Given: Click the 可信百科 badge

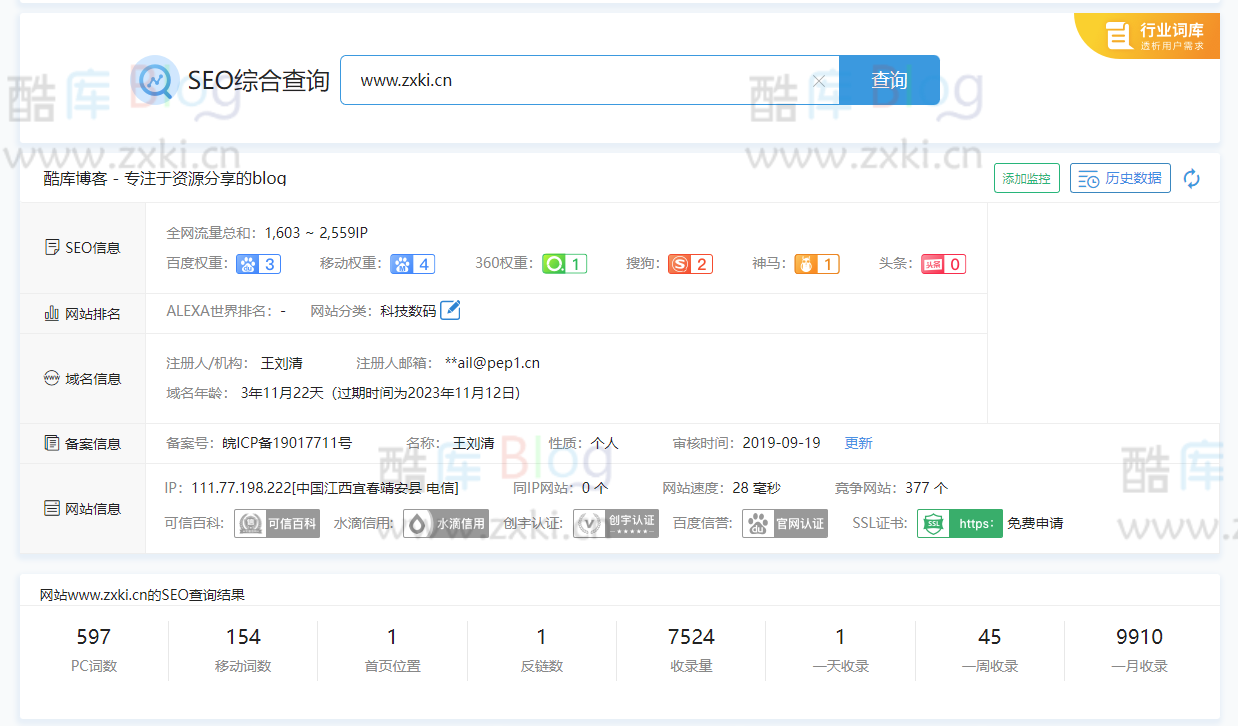Looking at the screenshot, I should (277, 523).
